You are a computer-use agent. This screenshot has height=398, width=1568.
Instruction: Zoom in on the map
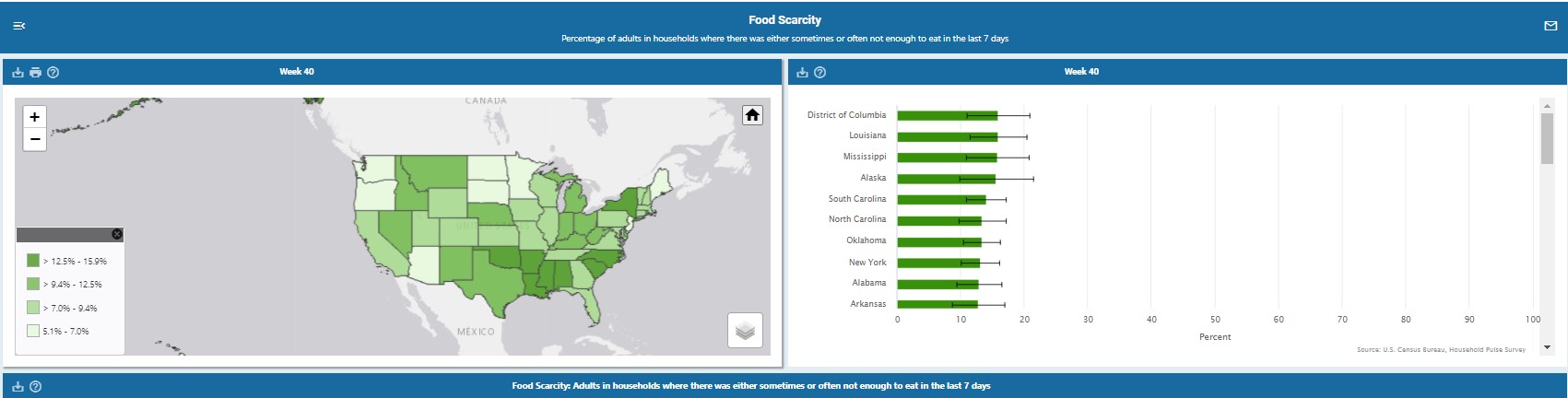pyautogui.click(x=34, y=117)
